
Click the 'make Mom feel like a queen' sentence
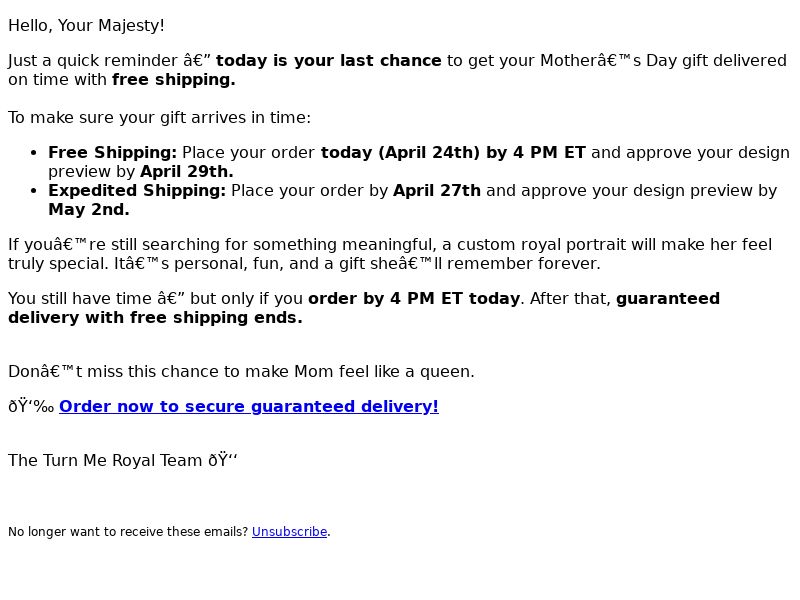[x=241, y=371]
